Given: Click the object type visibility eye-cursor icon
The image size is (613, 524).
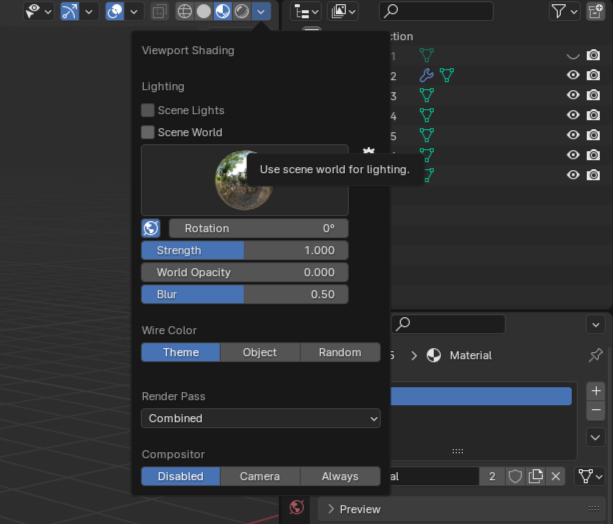Looking at the screenshot, I should [32, 11].
